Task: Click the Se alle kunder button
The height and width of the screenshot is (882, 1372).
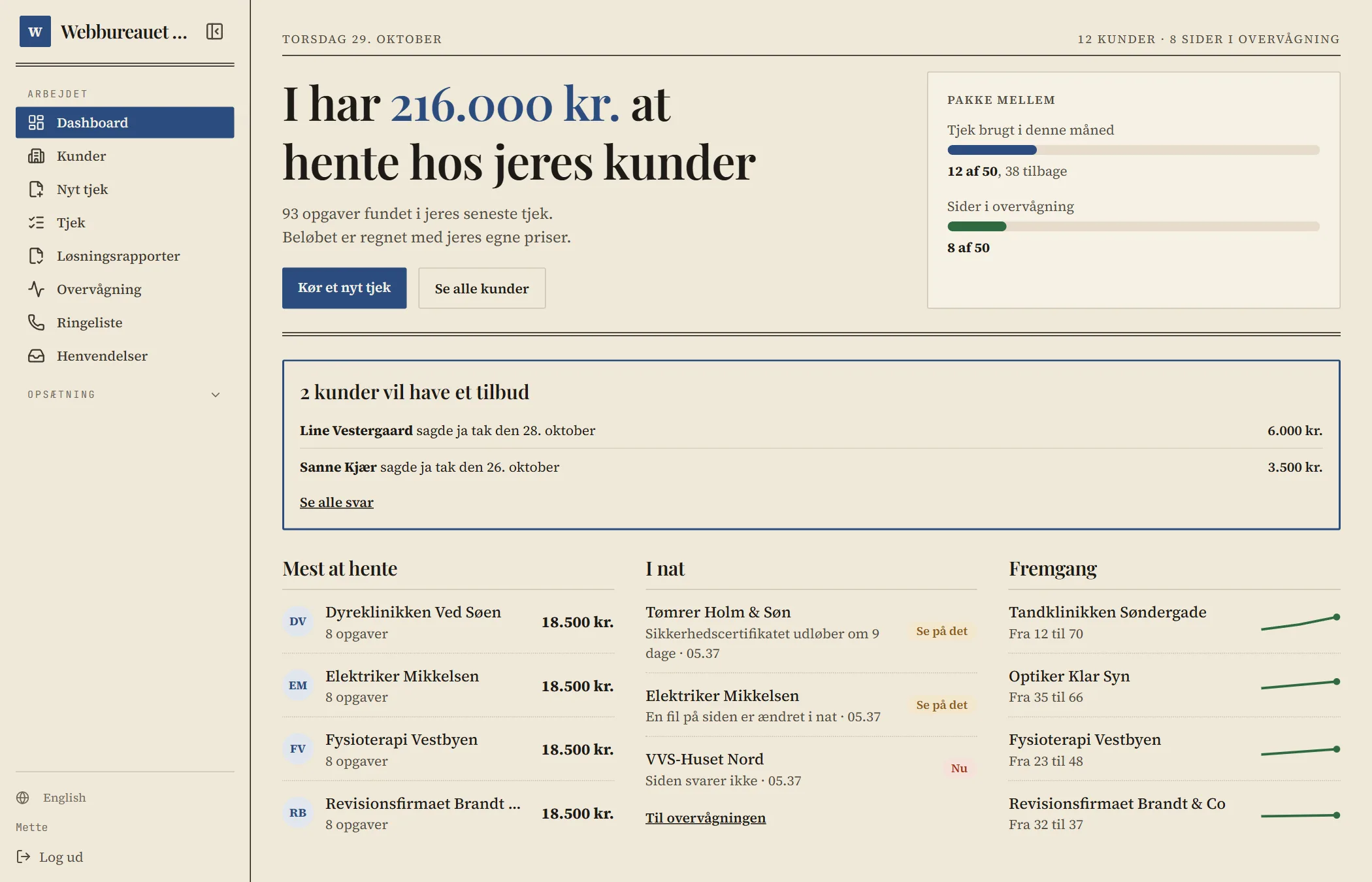Action: (482, 288)
